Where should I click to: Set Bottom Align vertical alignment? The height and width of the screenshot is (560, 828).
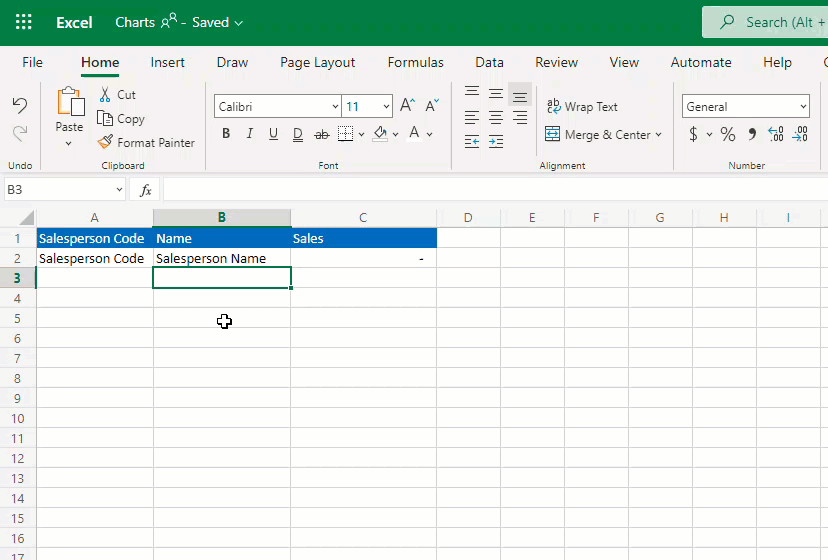520,95
